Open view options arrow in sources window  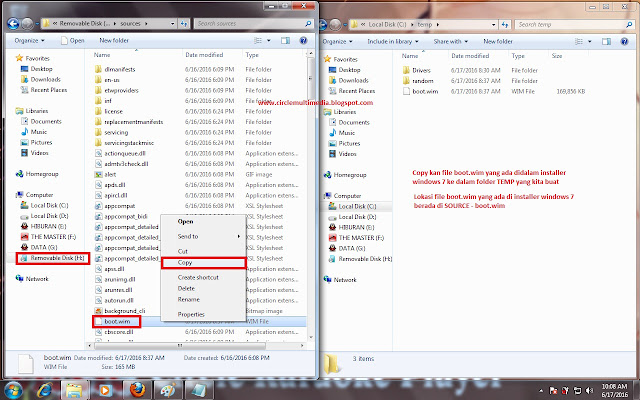pos(269,40)
